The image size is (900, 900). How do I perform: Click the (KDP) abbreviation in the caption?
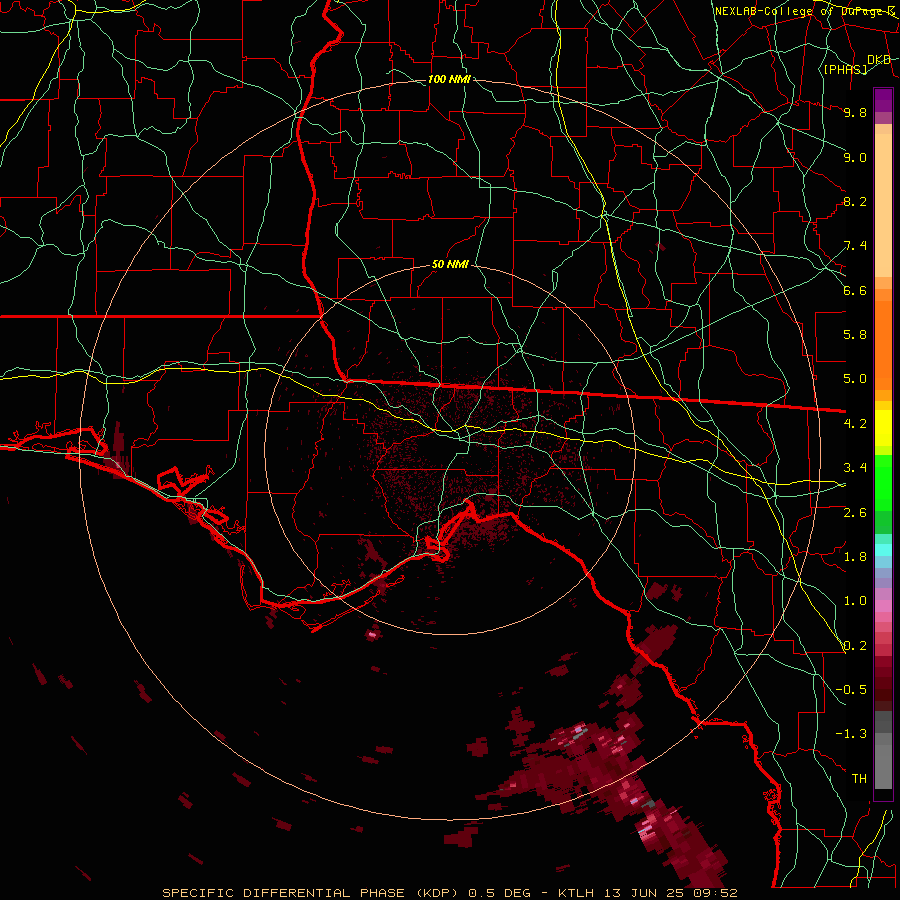coord(437,893)
